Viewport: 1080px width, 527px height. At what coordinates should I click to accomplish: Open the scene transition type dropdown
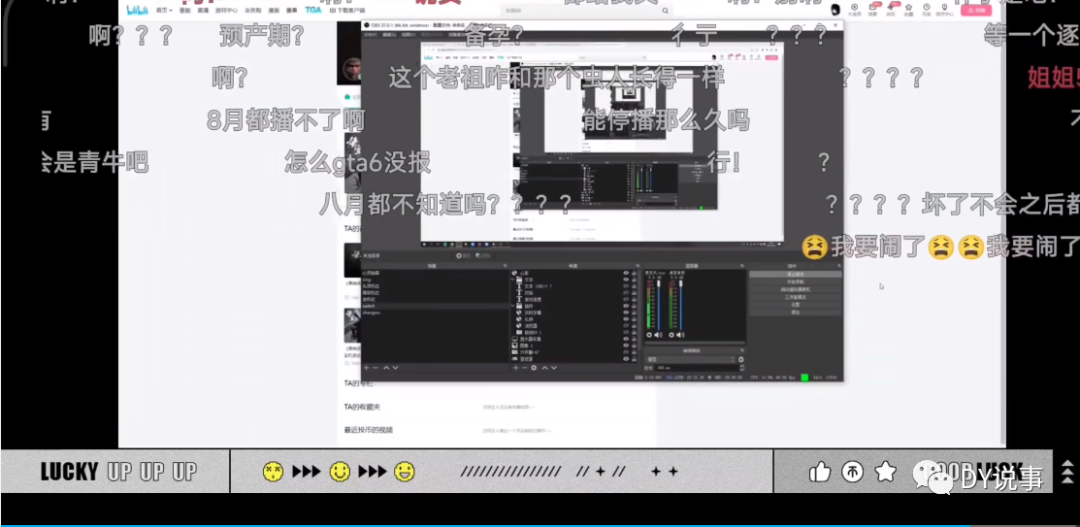(690, 359)
